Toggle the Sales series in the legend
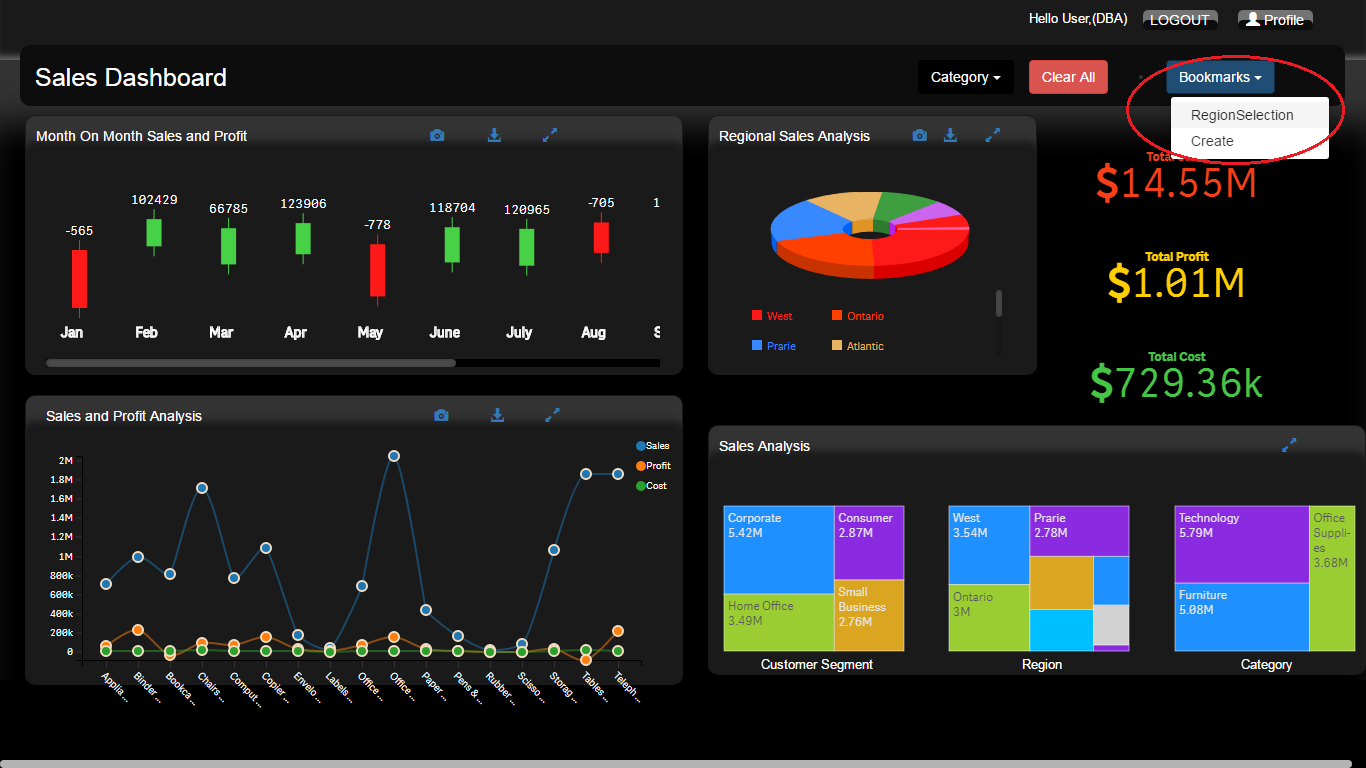Image resolution: width=1366 pixels, height=768 pixels. (652, 446)
